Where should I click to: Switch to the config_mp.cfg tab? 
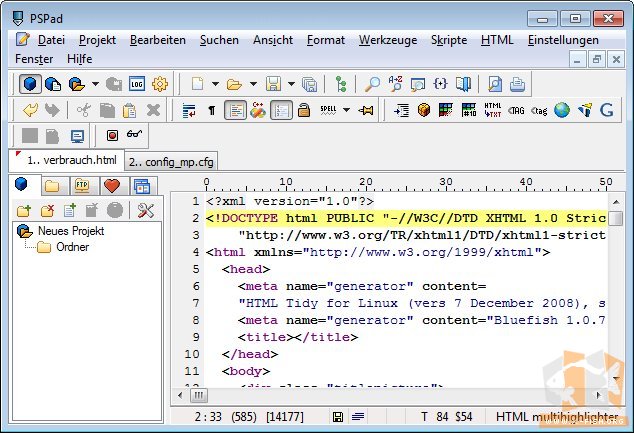tap(171, 162)
